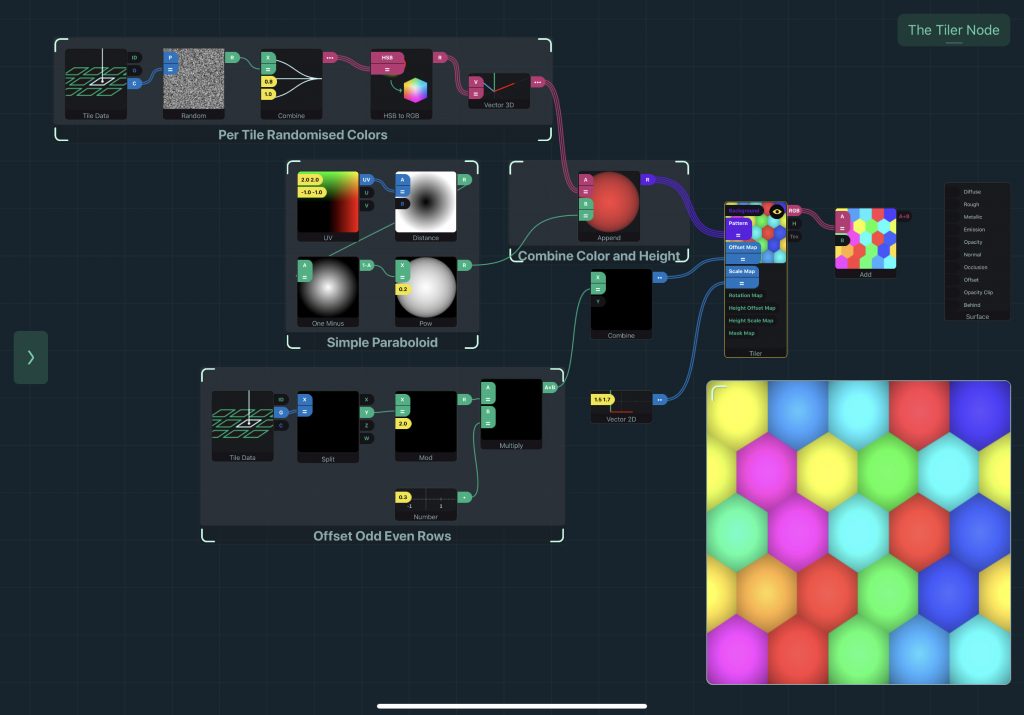Image resolution: width=1024 pixels, height=715 pixels.
Task: Click the HSB input port on HSB to RGB
Action: (x=387, y=63)
